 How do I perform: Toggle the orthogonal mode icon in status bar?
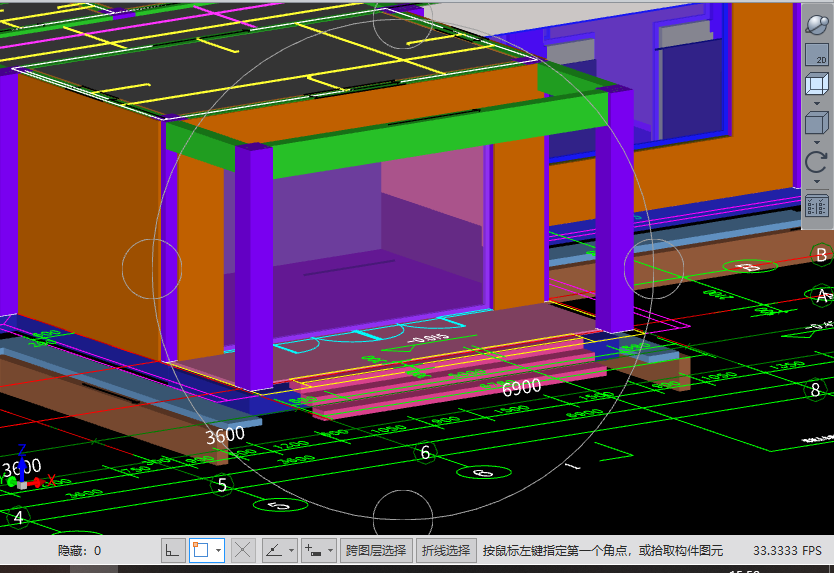click(173, 550)
